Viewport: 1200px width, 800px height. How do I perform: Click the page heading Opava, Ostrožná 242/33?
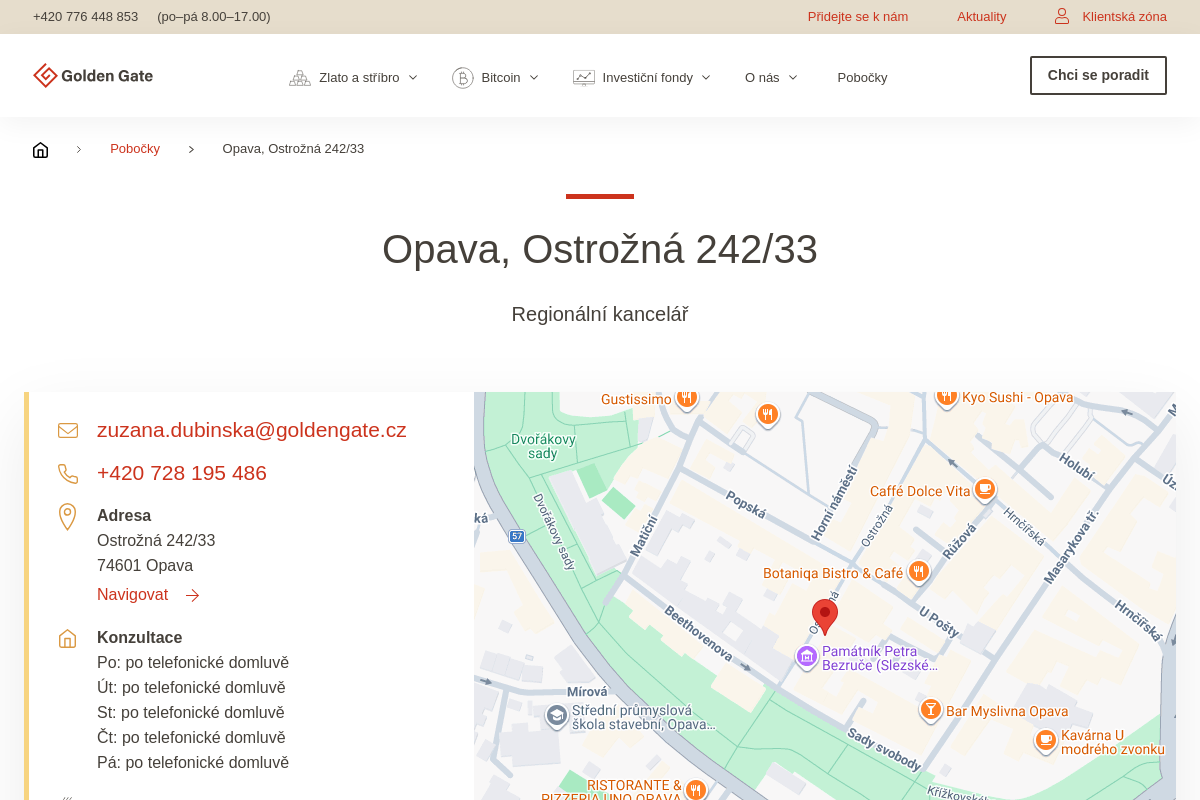click(600, 249)
